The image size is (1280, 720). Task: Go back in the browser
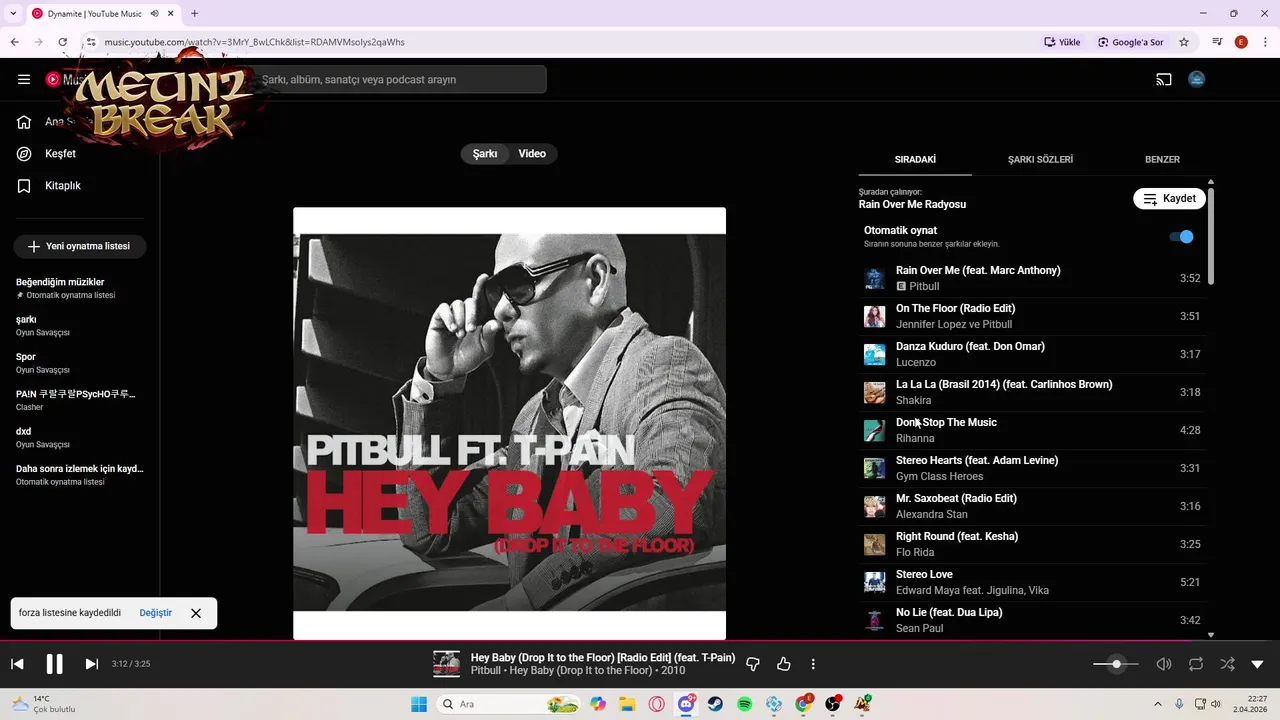click(x=15, y=42)
